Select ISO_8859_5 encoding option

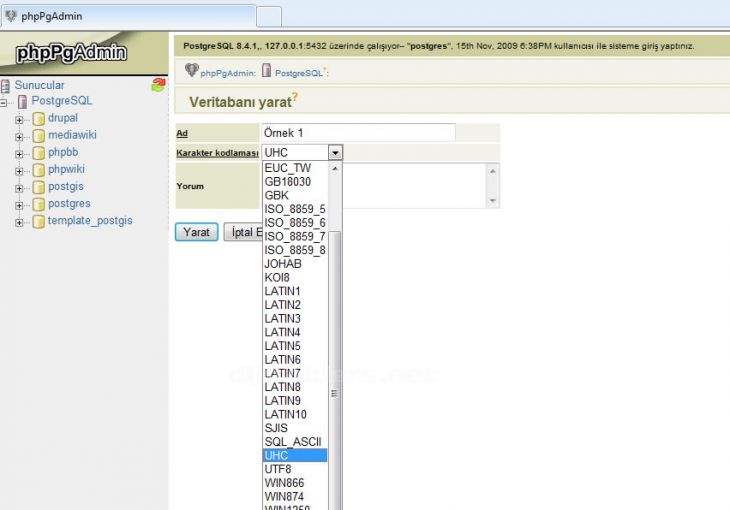(295, 209)
